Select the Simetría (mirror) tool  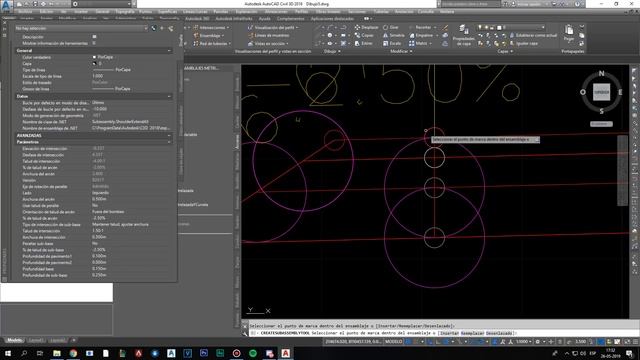tap(393, 35)
